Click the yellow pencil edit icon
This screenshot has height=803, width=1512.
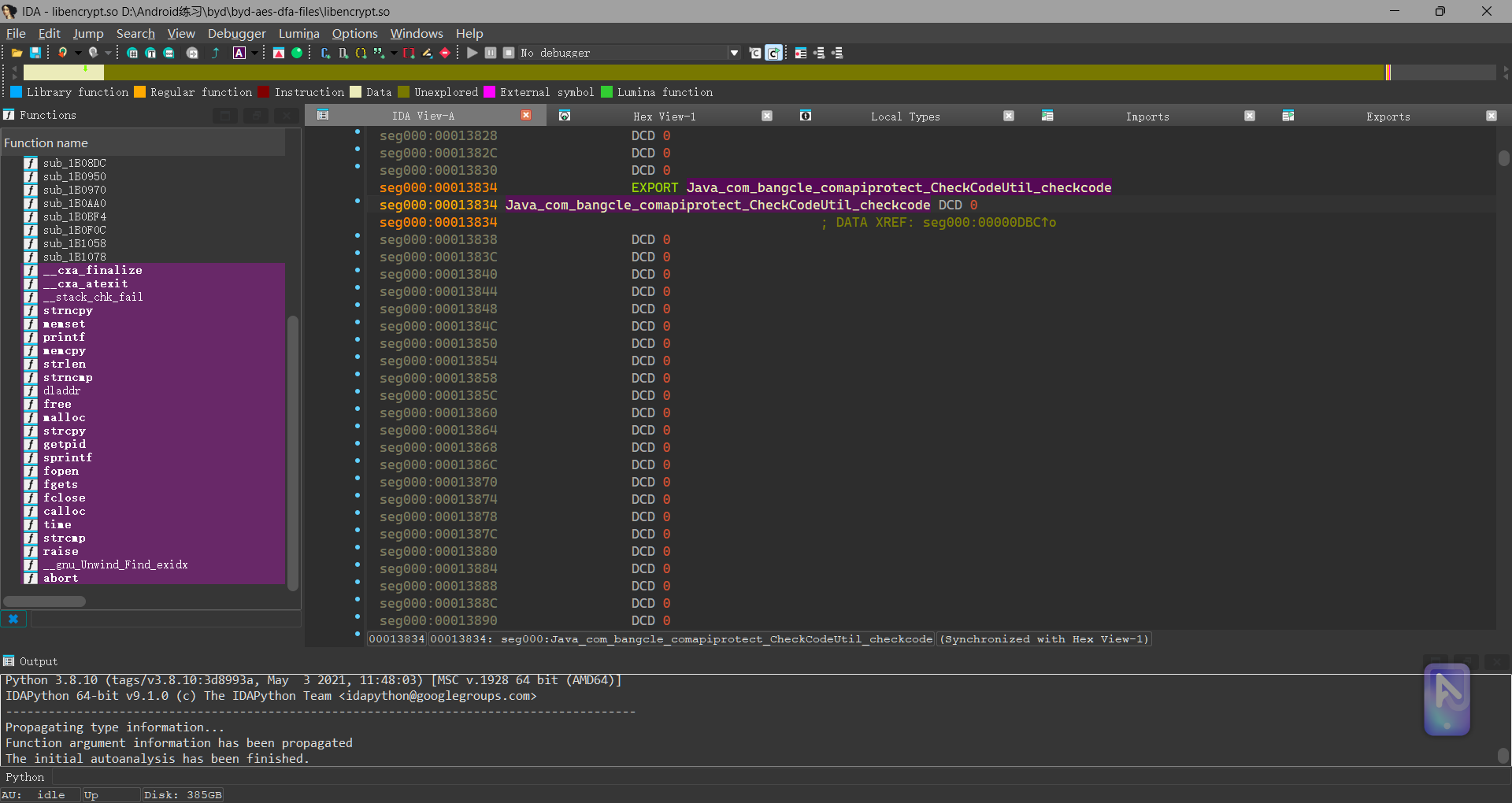coord(427,53)
